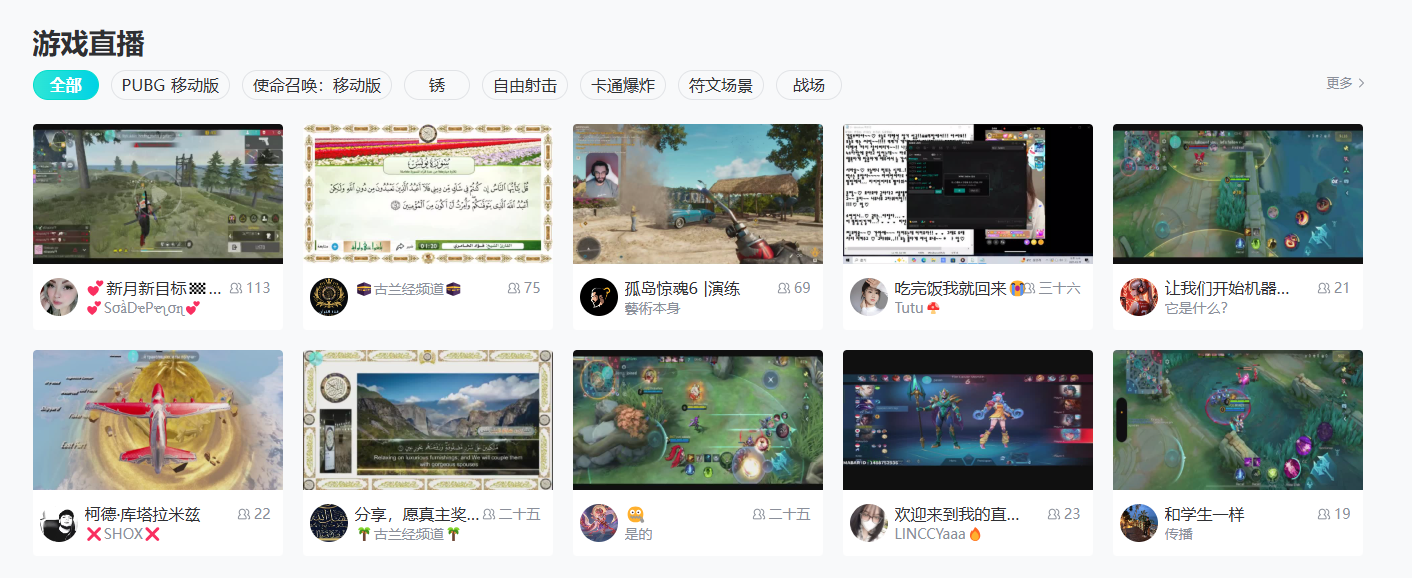
Task: Click the 19 viewer count
Action: tap(1334, 514)
